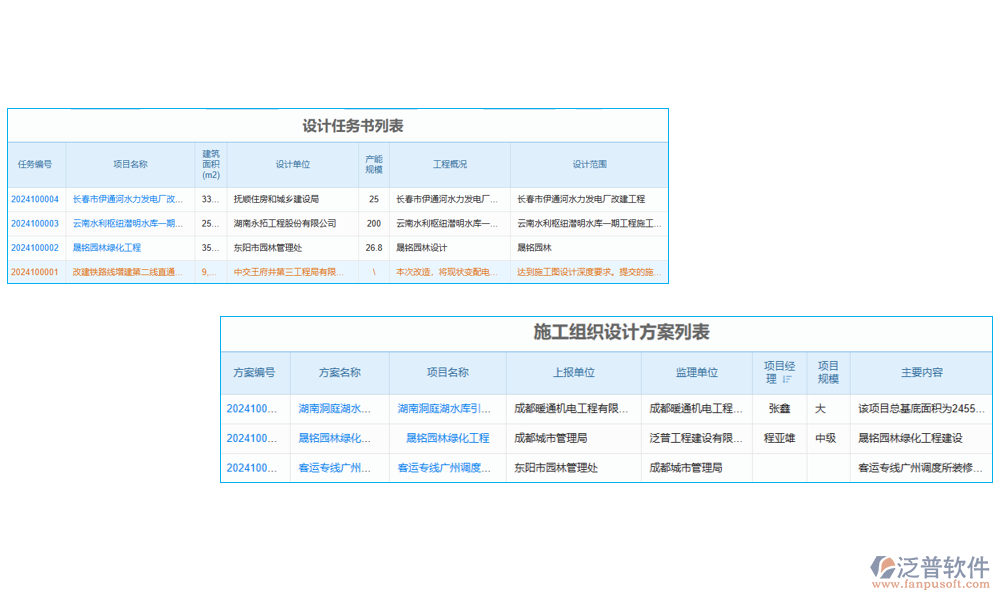1000x600 pixels.
Task: Open task number 2024100003 link
Action: coord(35,223)
